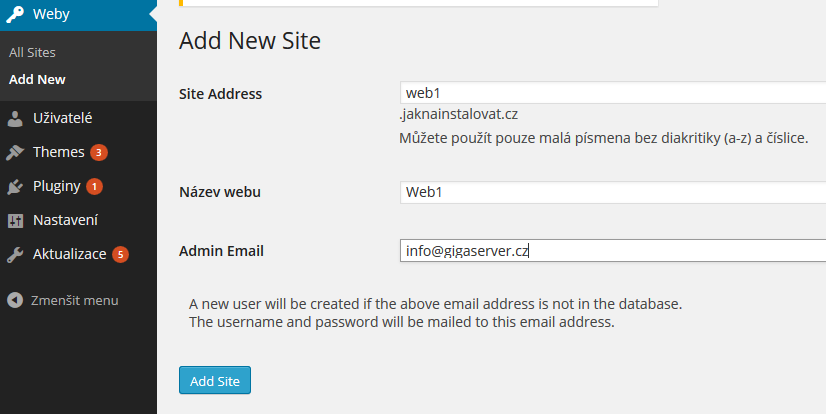Click the Weby key icon
The width and height of the screenshot is (826, 414).
pyautogui.click(x=15, y=15)
